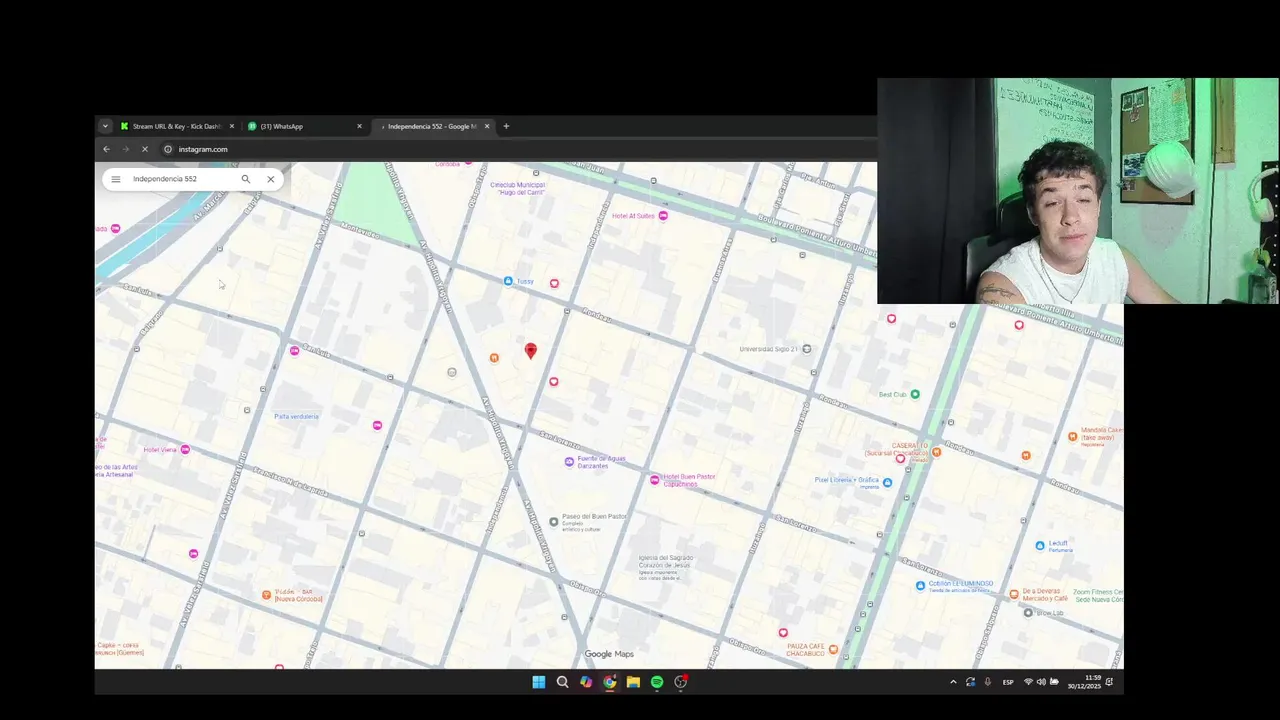Open Copilot from the taskbar
Screen dimensions: 1280x720
[x=586, y=682]
